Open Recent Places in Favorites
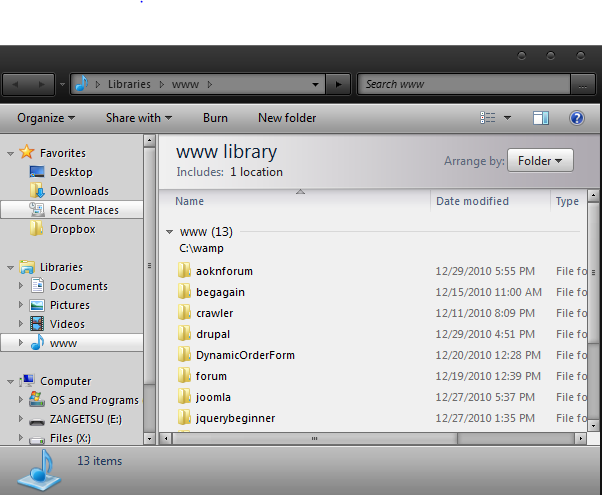Image resolution: width=602 pixels, height=495 pixels. tap(84, 210)
